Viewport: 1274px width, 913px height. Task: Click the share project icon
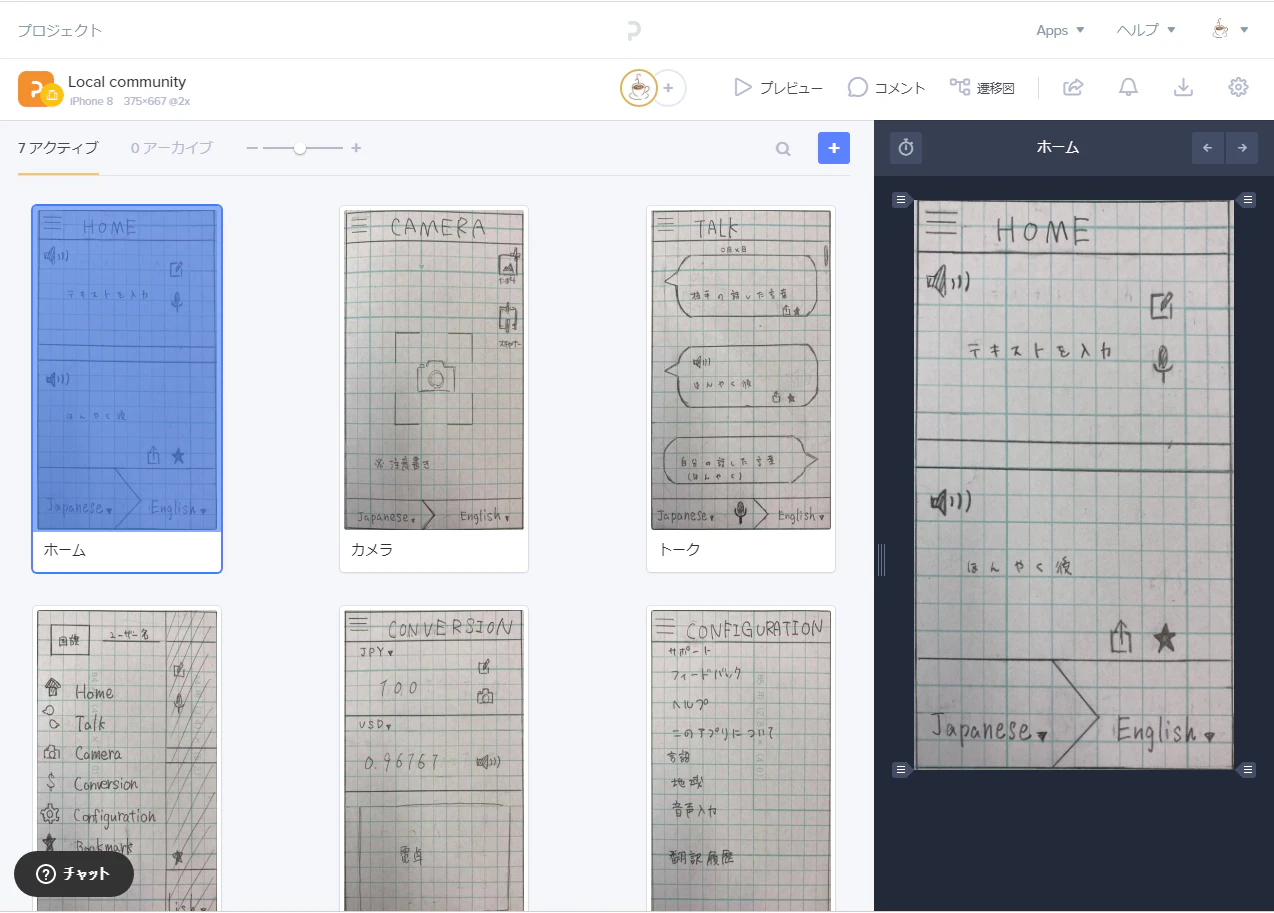(1073, 88)
